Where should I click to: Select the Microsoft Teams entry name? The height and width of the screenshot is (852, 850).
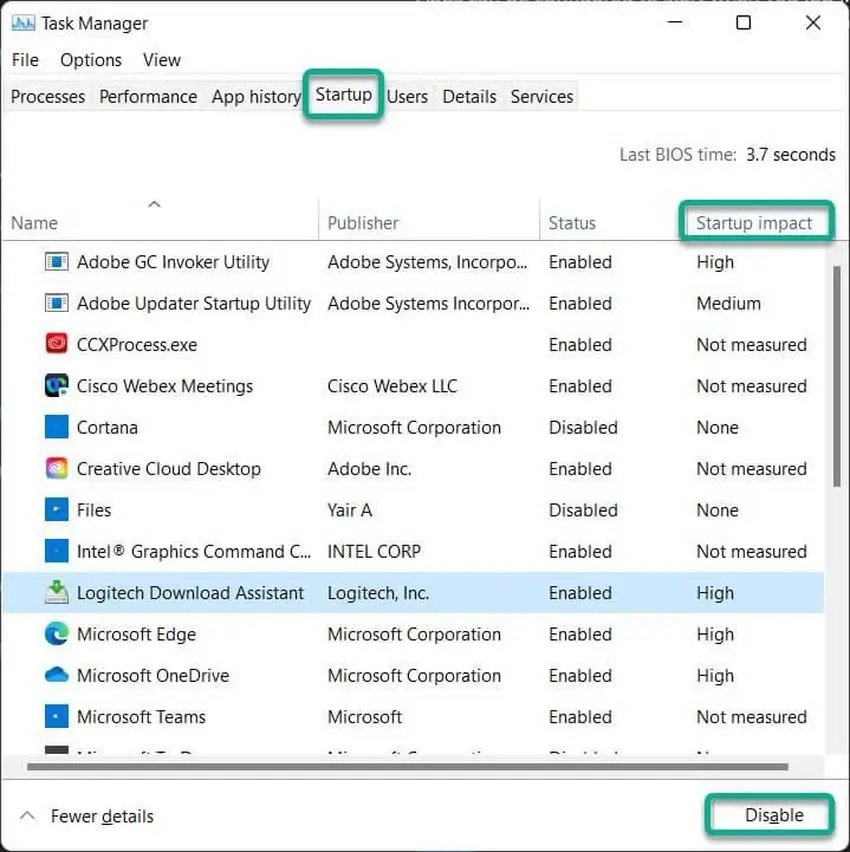[x=141, y=717]
